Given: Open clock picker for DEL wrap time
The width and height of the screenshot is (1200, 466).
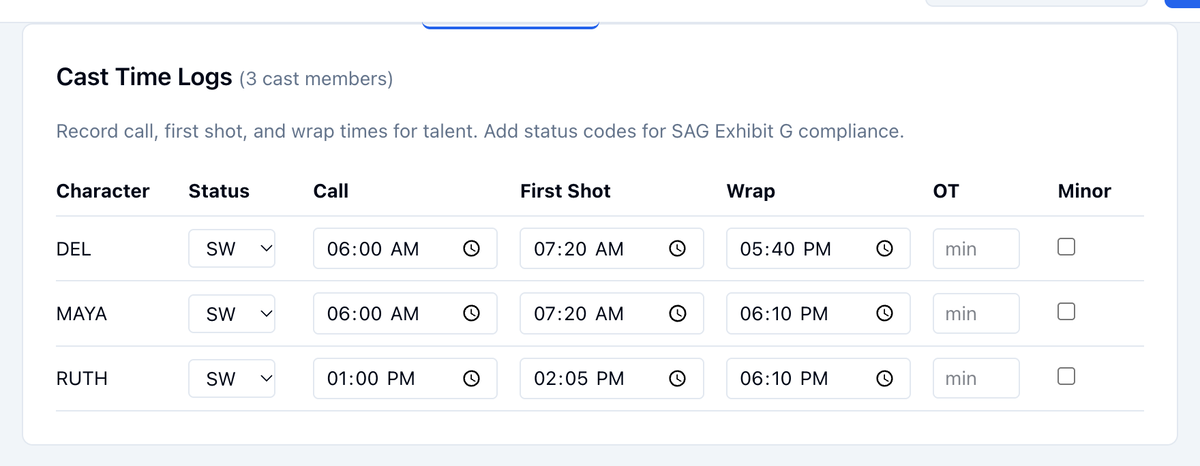Looking at the screenshot, I should (x=884, y=249).
